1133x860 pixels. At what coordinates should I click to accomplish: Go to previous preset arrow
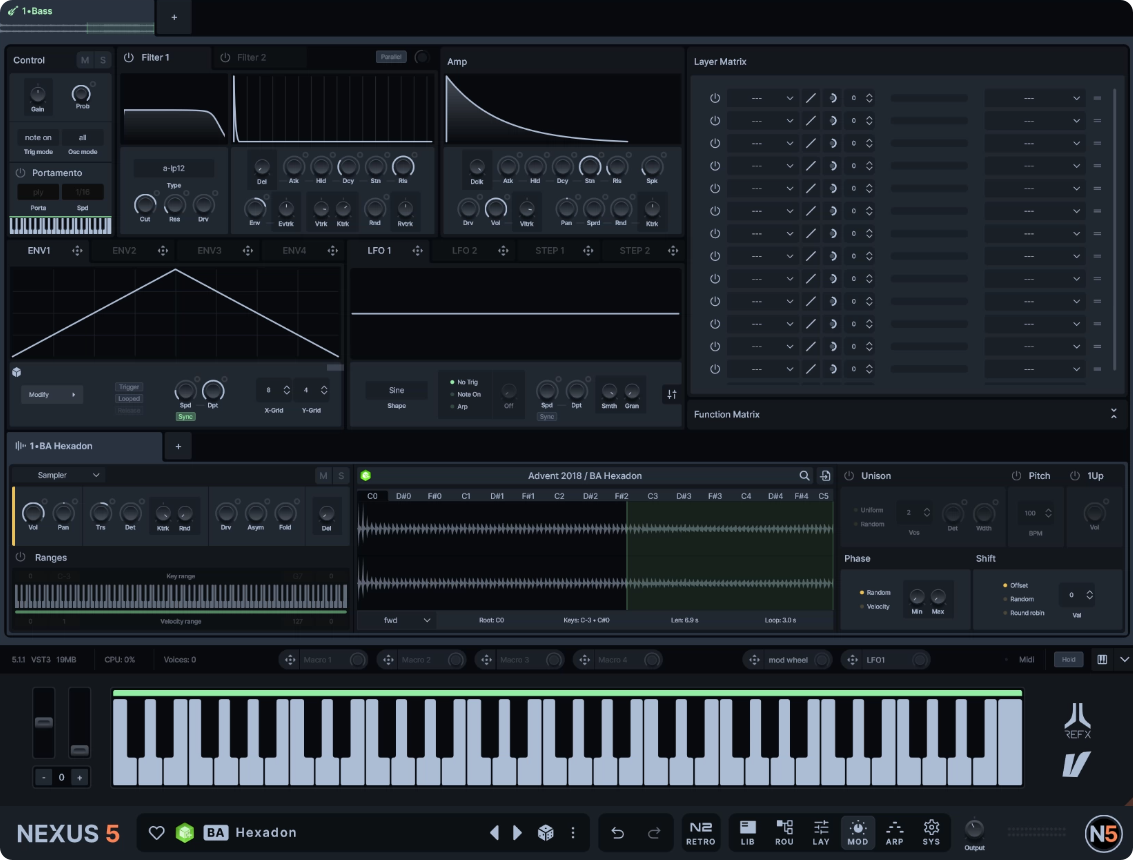(494, 833)
